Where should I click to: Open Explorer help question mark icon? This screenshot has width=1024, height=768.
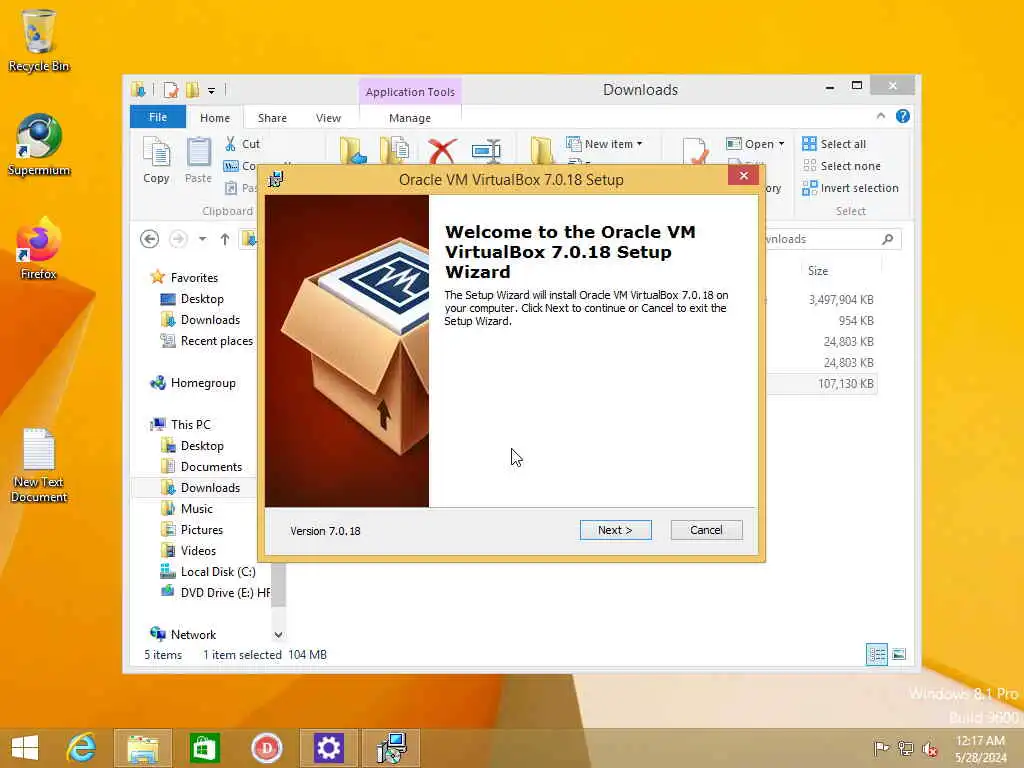point(903,116)
